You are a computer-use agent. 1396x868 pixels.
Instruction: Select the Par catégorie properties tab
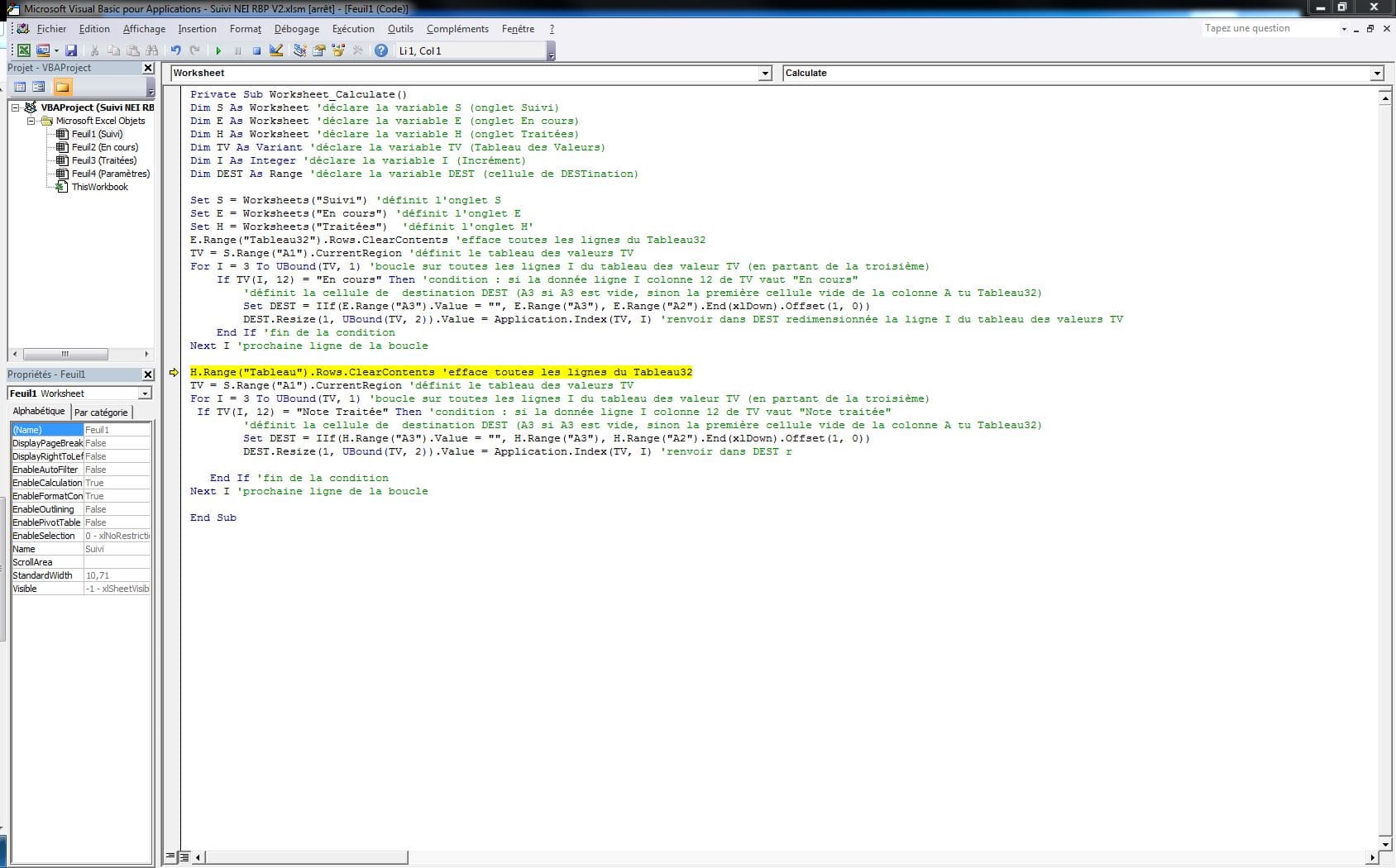tap(101, 412)
